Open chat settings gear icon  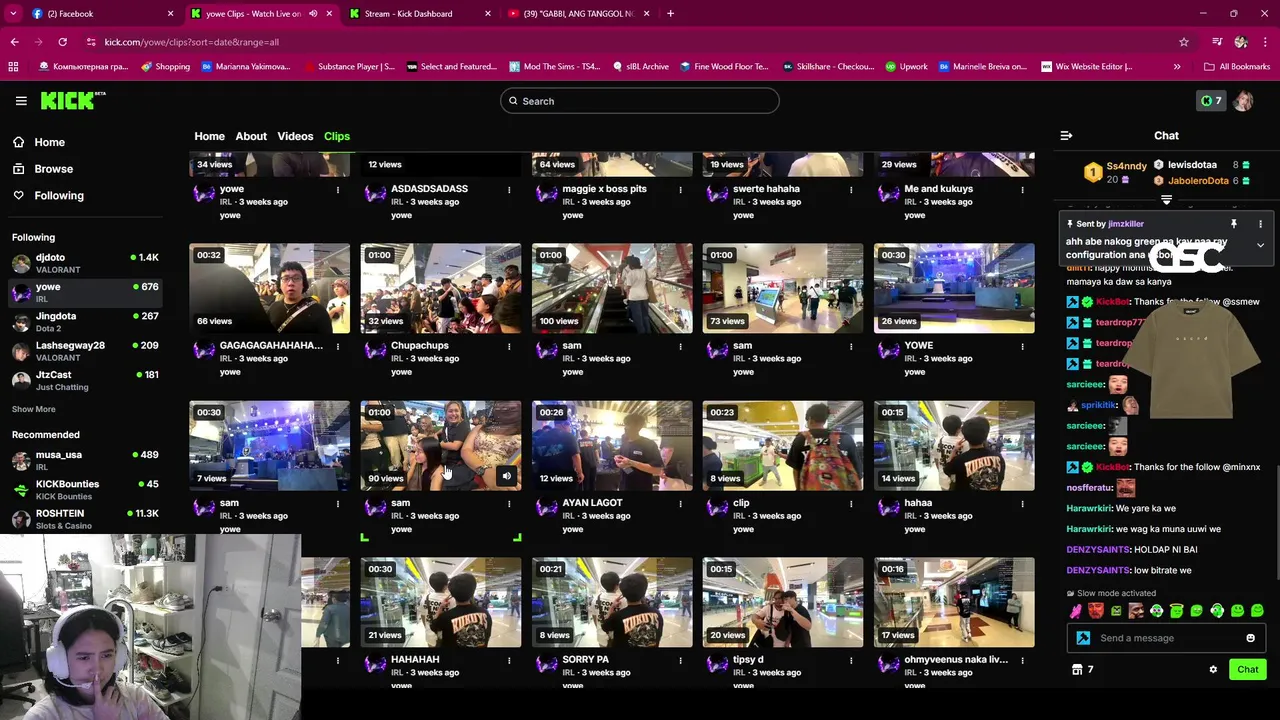1213,670
